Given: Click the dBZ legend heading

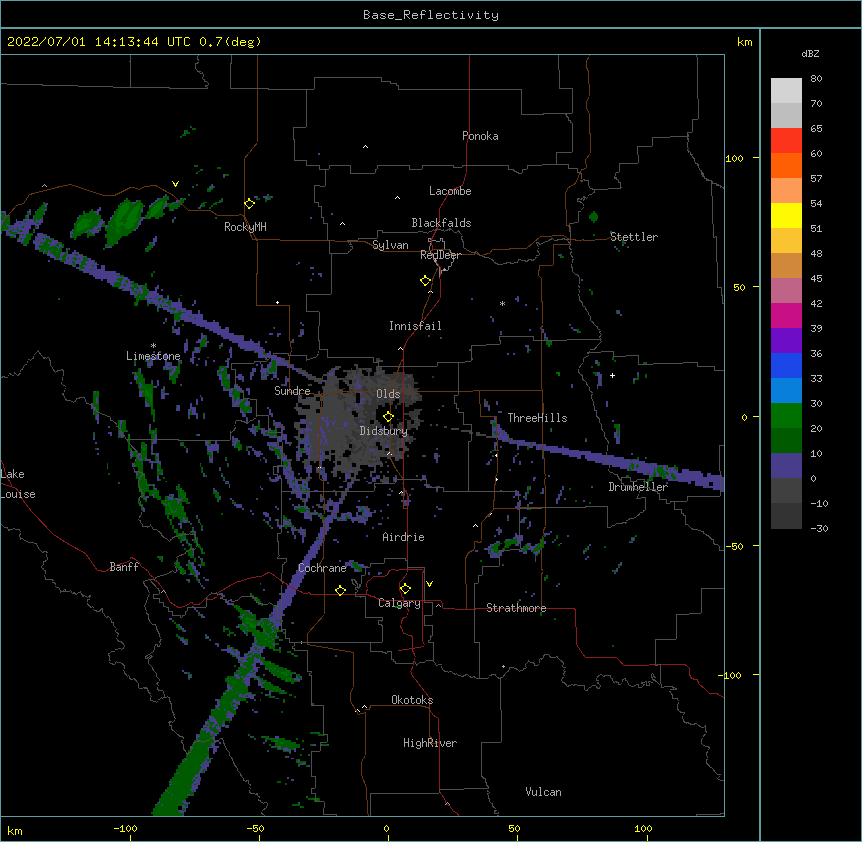Looking at the screenshot, I should (x=810, y=54).
